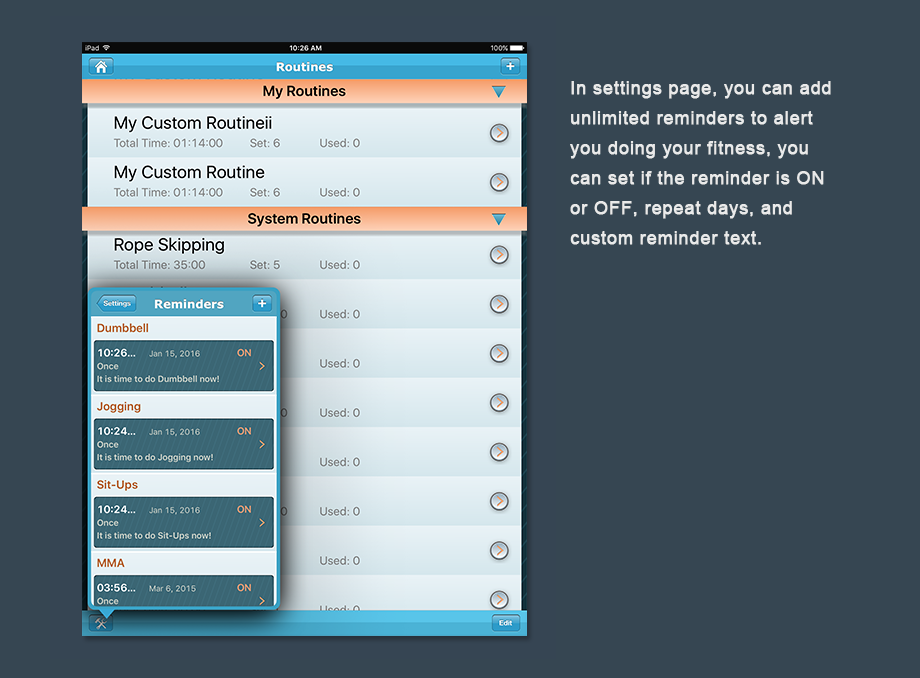920x678 pixels.
Task: Open chevron on Dumbbell reminder card
Action: pos(262,366)
